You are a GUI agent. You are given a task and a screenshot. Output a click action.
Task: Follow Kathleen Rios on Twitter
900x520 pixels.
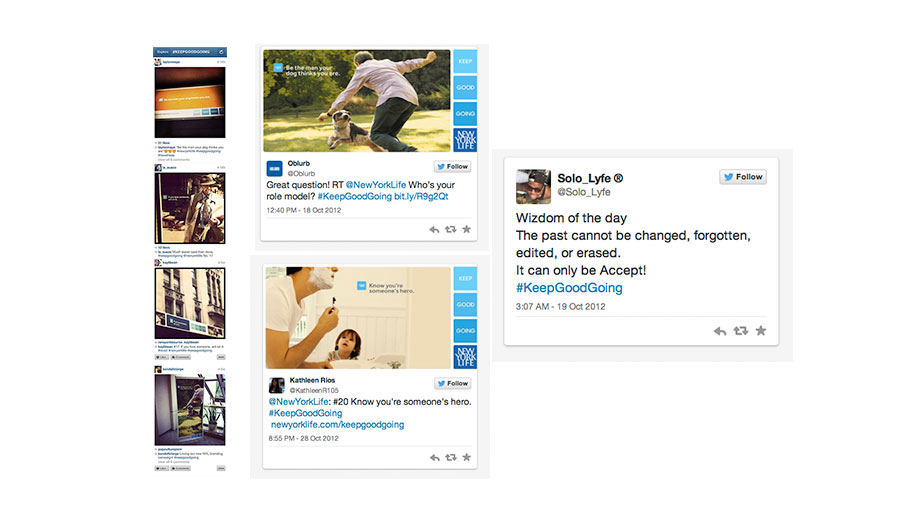tap(453, 383)
